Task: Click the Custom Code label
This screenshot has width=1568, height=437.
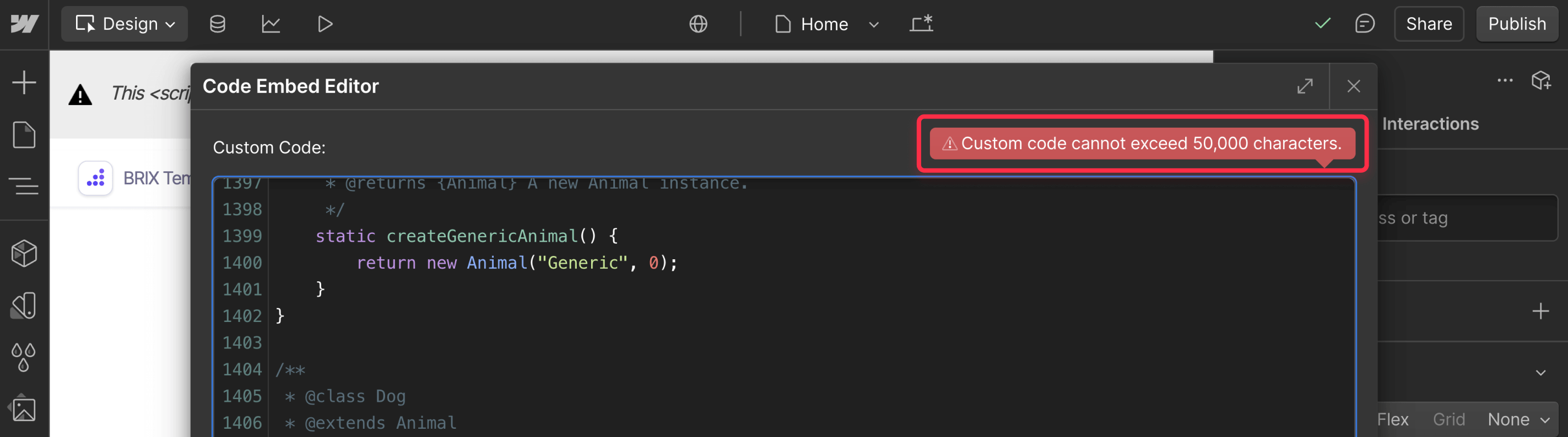Action: click(x=269, y=148)
